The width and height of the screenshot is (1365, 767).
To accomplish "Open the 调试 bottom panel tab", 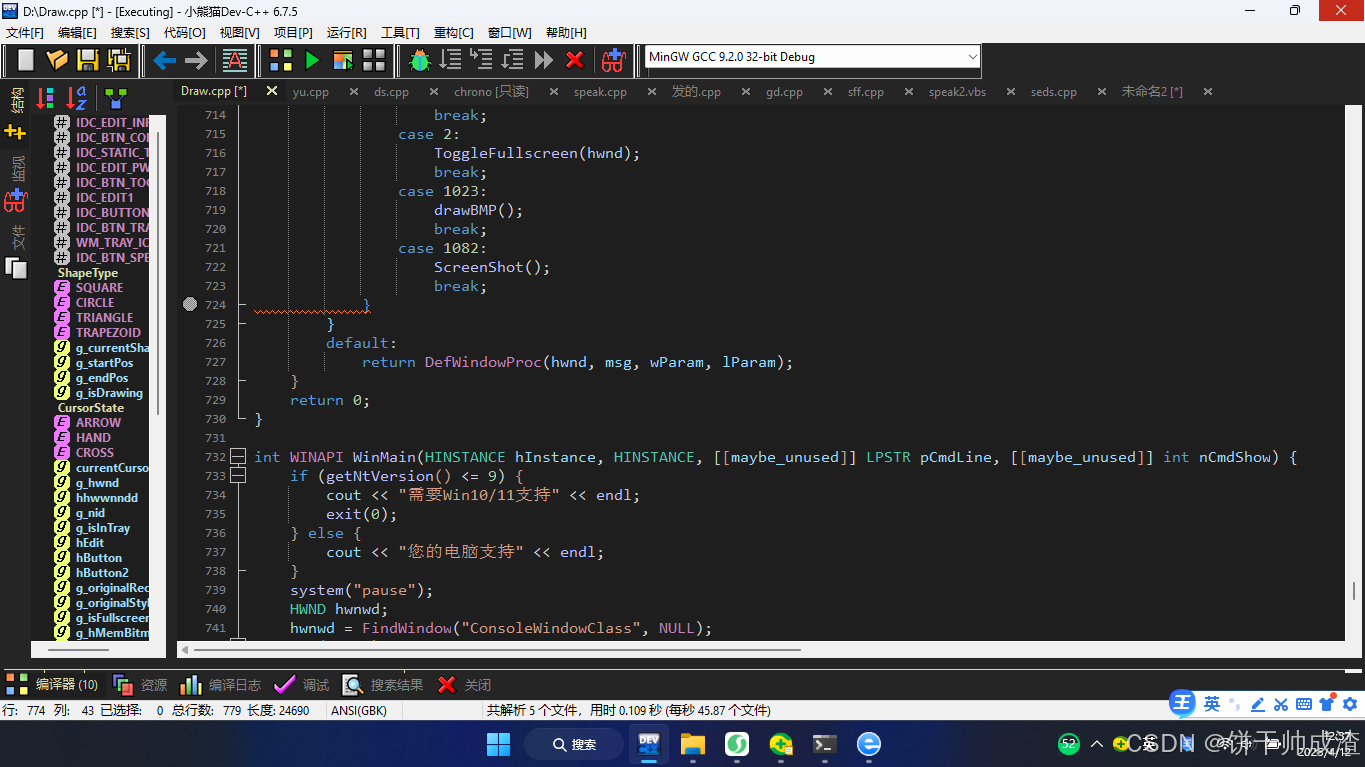I will point(301,685).
